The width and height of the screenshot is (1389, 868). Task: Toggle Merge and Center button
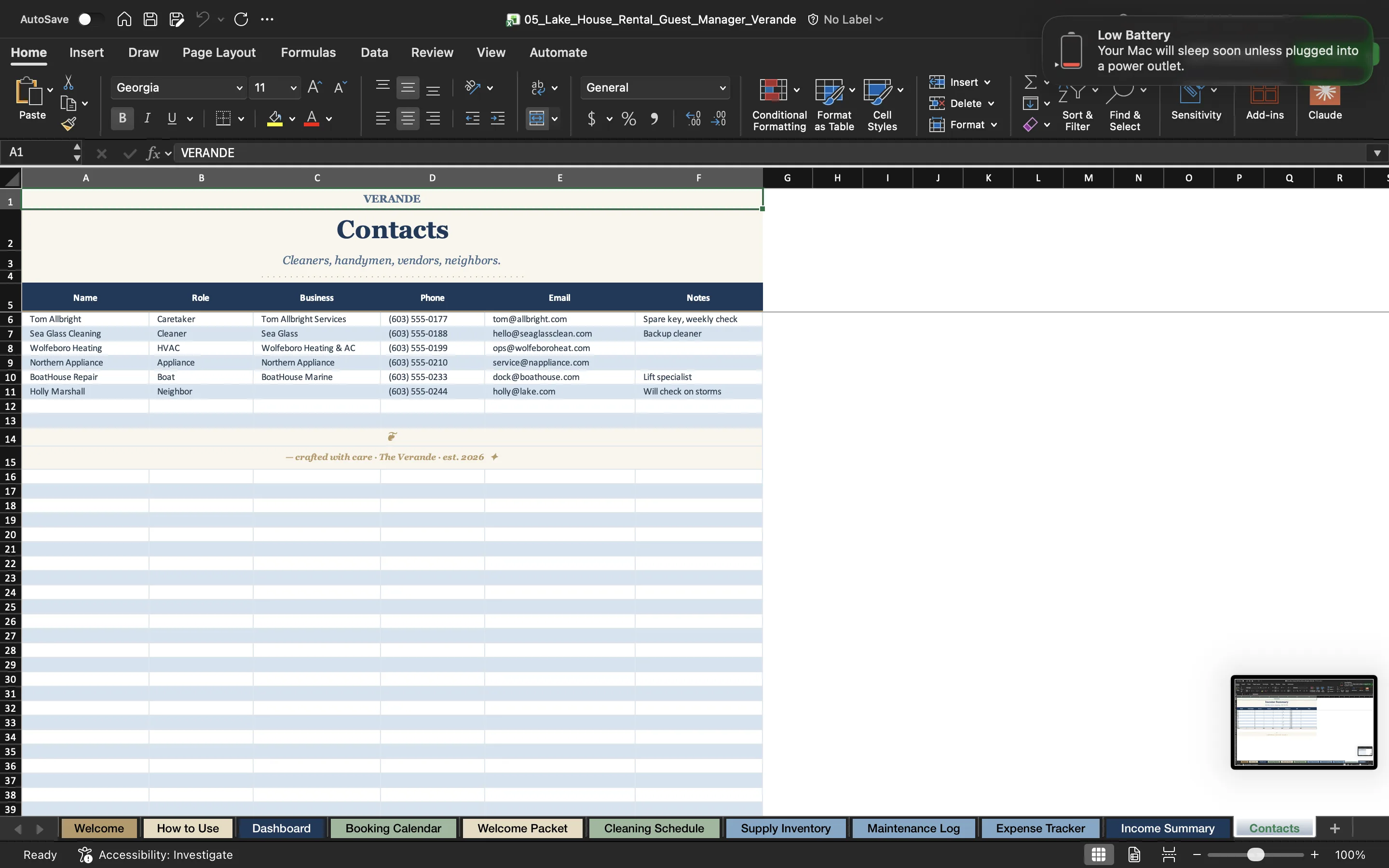(537, 119)
